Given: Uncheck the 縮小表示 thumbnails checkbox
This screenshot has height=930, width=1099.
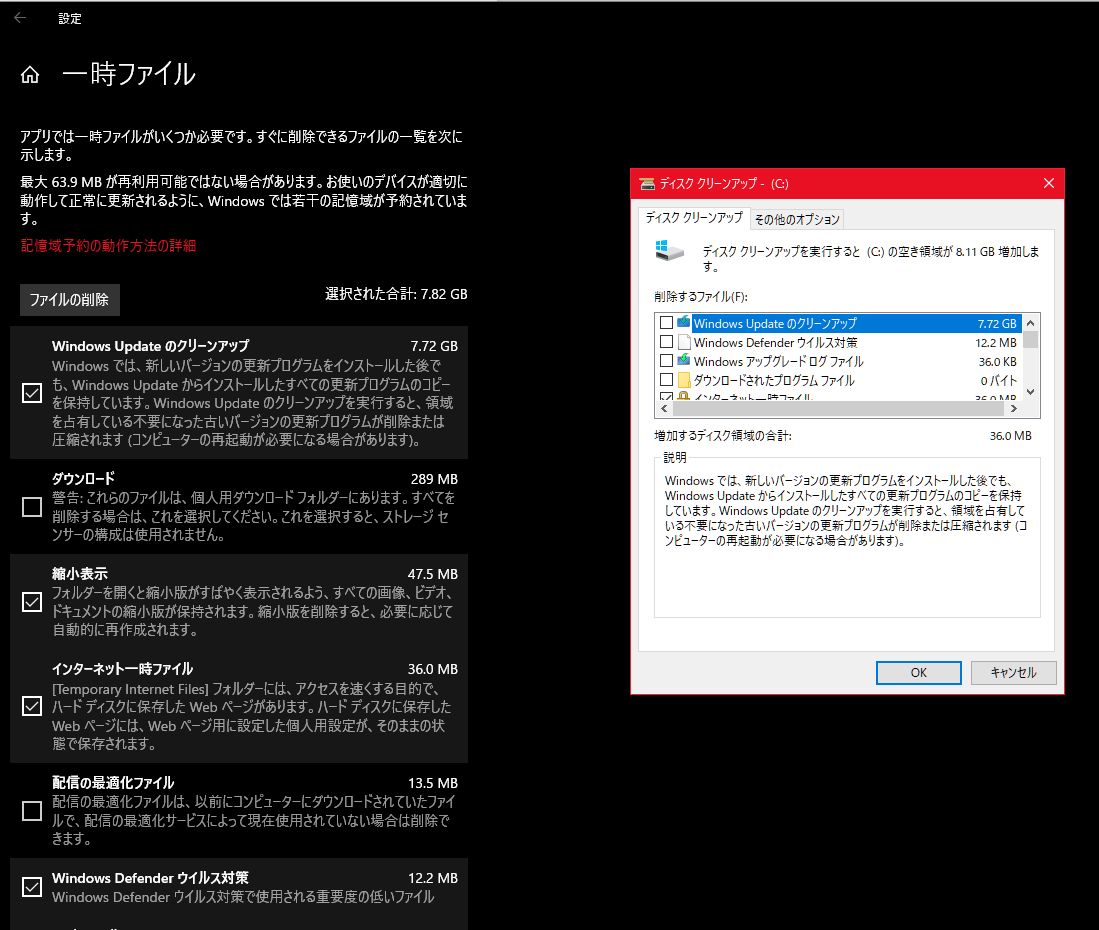Looking at the screenshot, I should click(32, 602).
